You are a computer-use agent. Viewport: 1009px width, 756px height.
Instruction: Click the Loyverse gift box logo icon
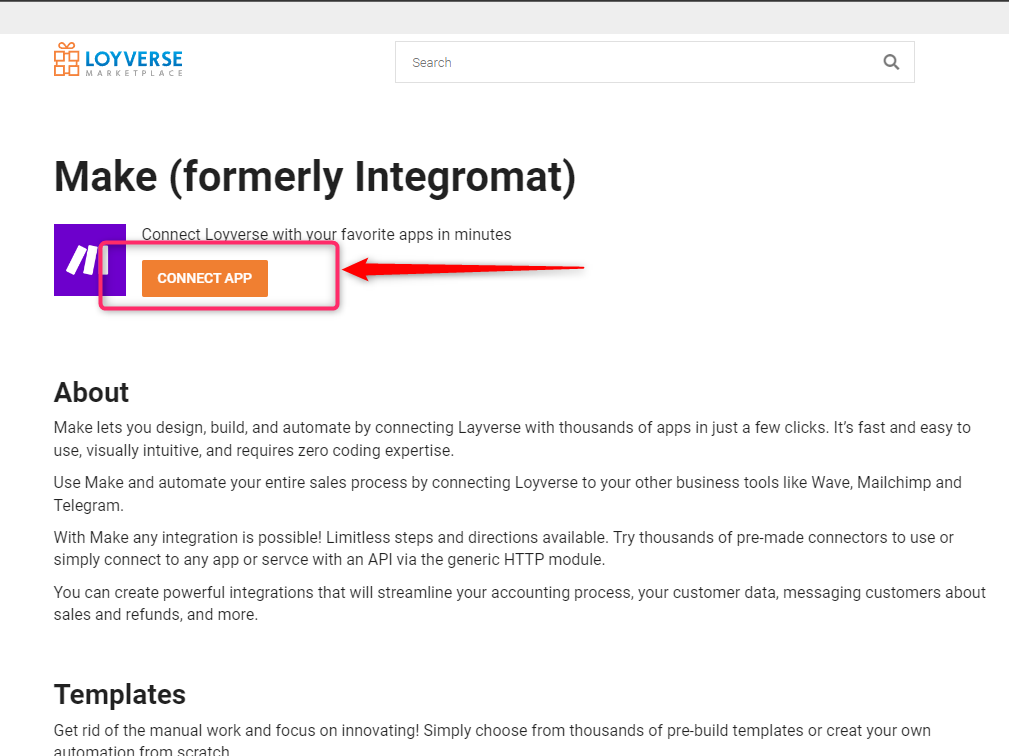coord(66,60)
